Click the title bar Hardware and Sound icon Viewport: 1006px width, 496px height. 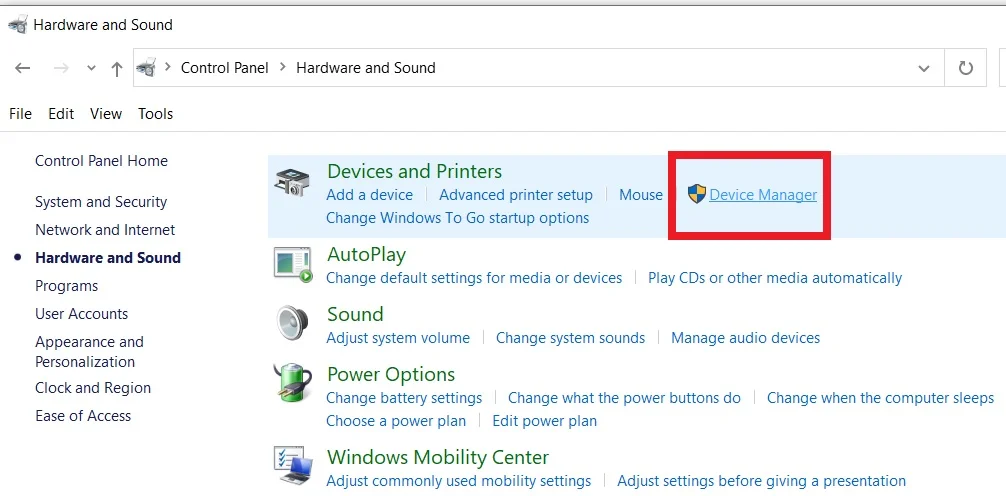tap(18, 25)
